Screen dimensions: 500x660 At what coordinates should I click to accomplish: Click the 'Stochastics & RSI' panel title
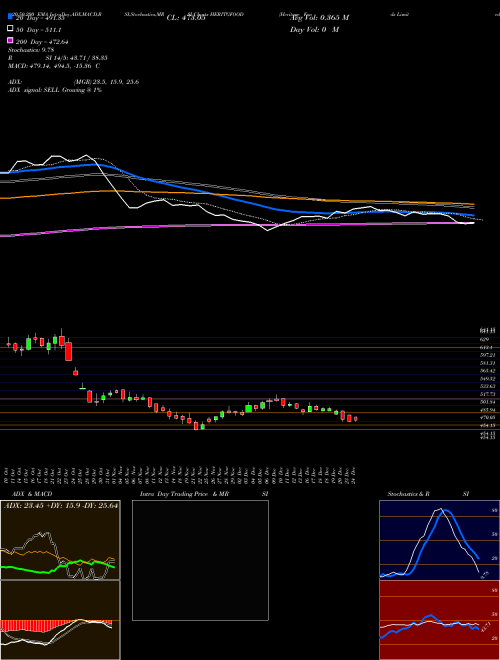point(428,494)
